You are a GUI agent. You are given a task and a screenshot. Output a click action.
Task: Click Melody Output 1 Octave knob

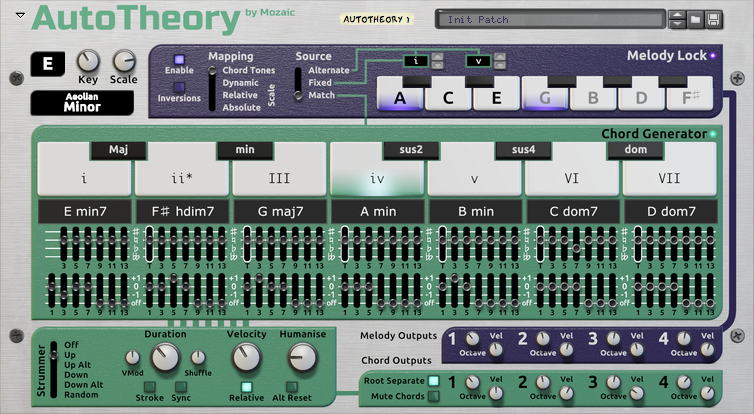click(x=472, y=339)
